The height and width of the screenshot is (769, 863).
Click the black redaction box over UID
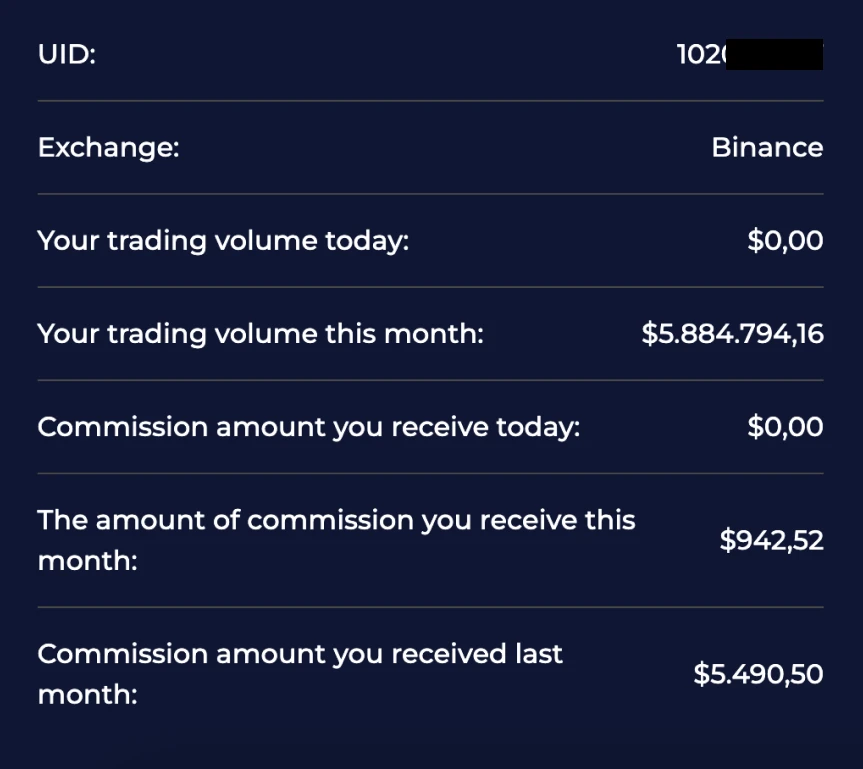(773, 54)
